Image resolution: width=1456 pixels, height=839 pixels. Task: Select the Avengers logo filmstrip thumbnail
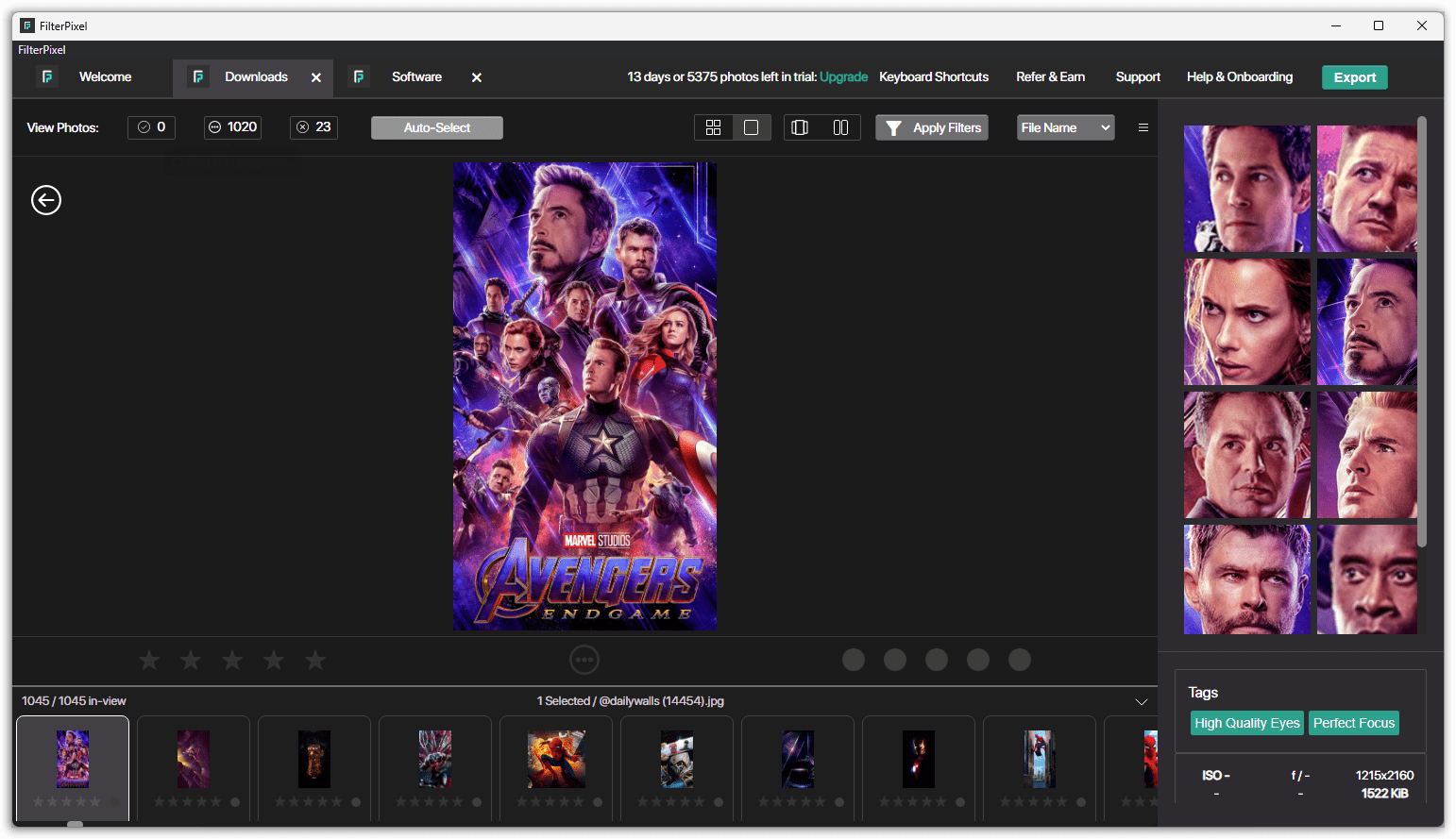pyautogui.click(x=798, y=759)
